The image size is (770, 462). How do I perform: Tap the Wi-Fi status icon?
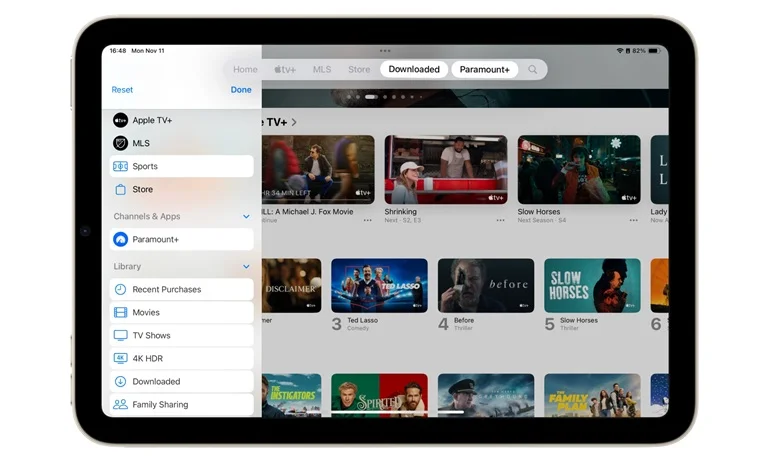[x=620, y=51]
